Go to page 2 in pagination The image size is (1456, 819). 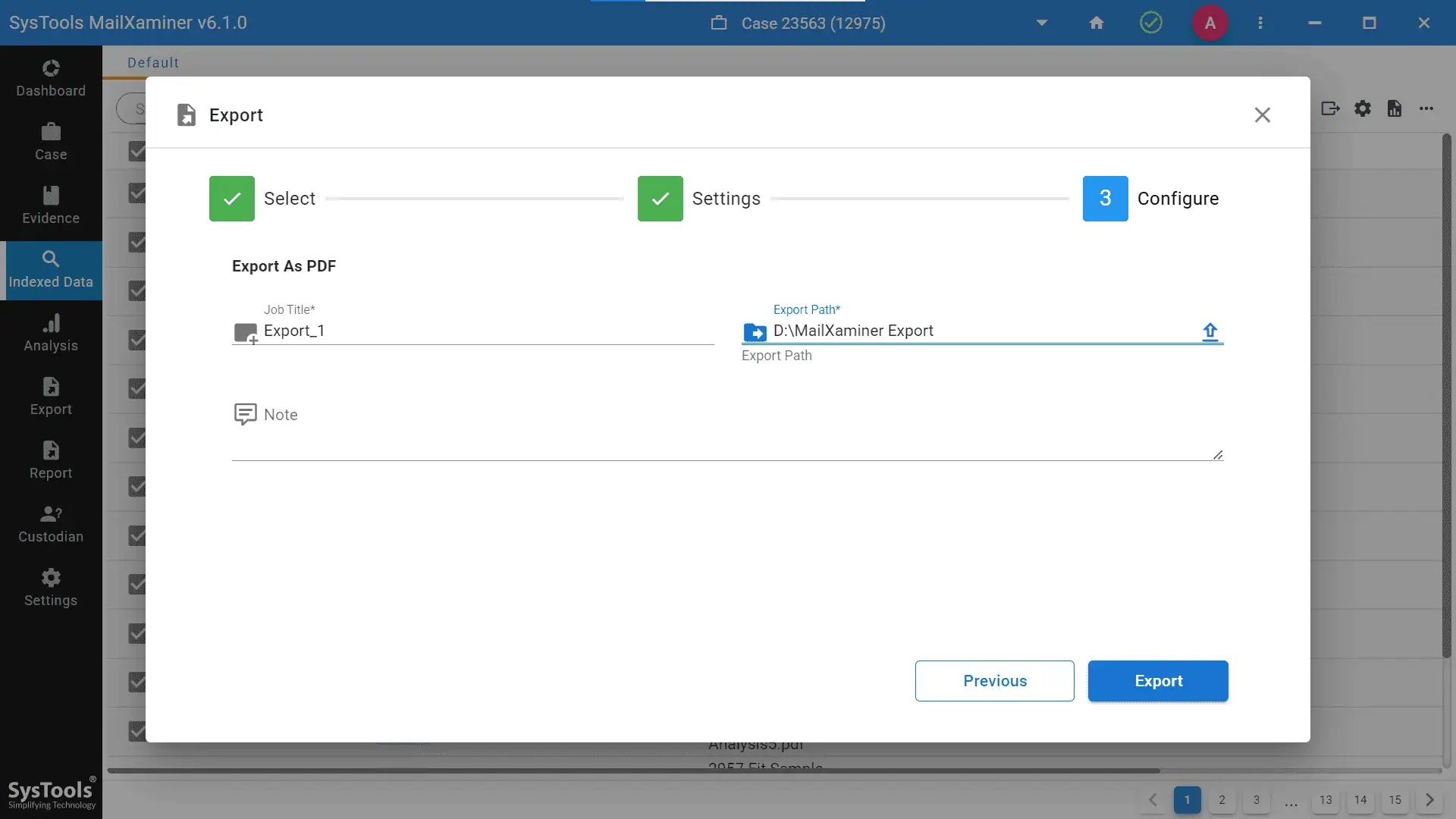tap(1222, 800)
